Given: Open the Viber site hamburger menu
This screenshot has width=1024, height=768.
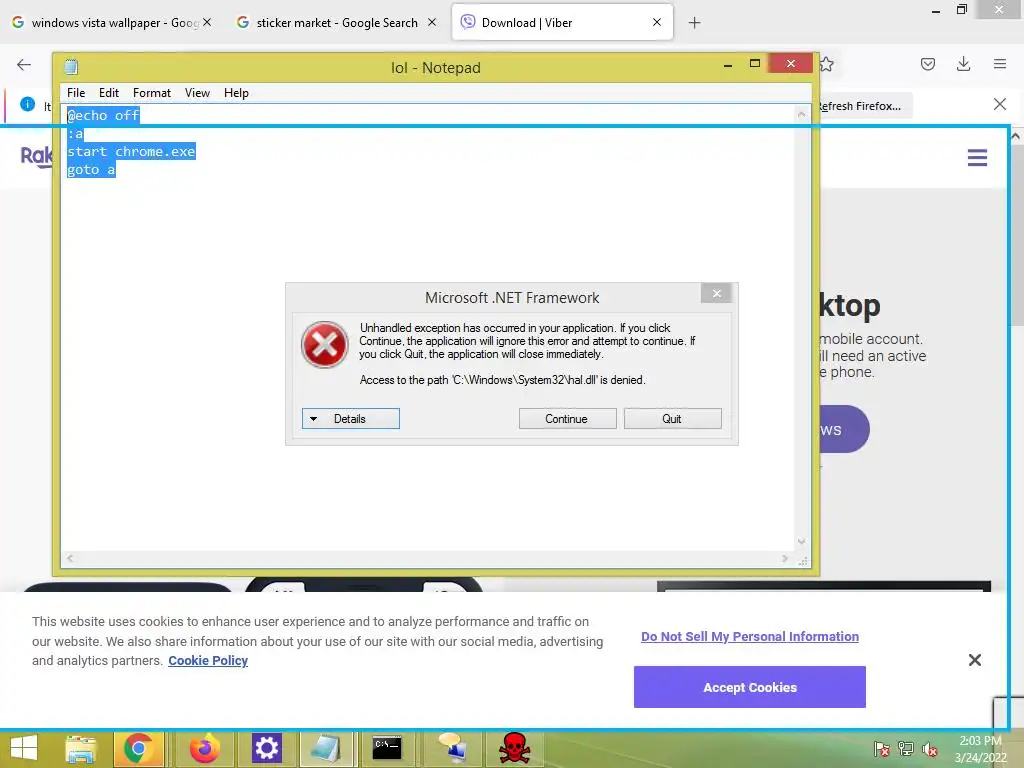Looking at the screenshot, I should [x=977, y=157].
